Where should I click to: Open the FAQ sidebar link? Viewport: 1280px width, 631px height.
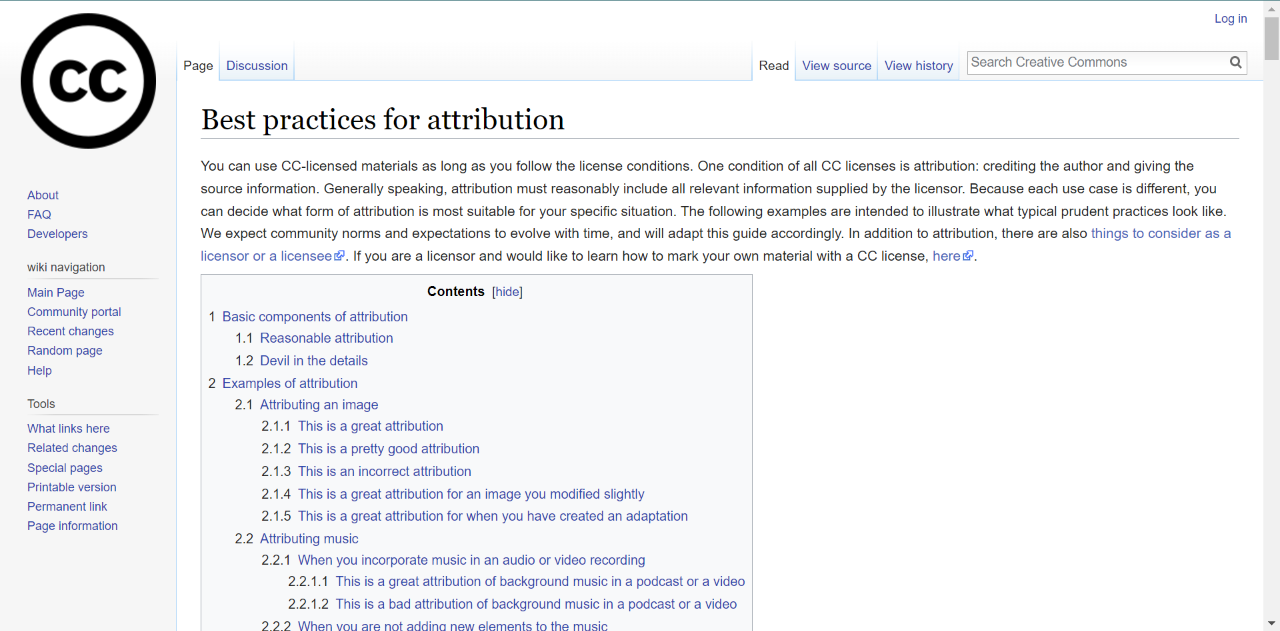tap(39, 215)
